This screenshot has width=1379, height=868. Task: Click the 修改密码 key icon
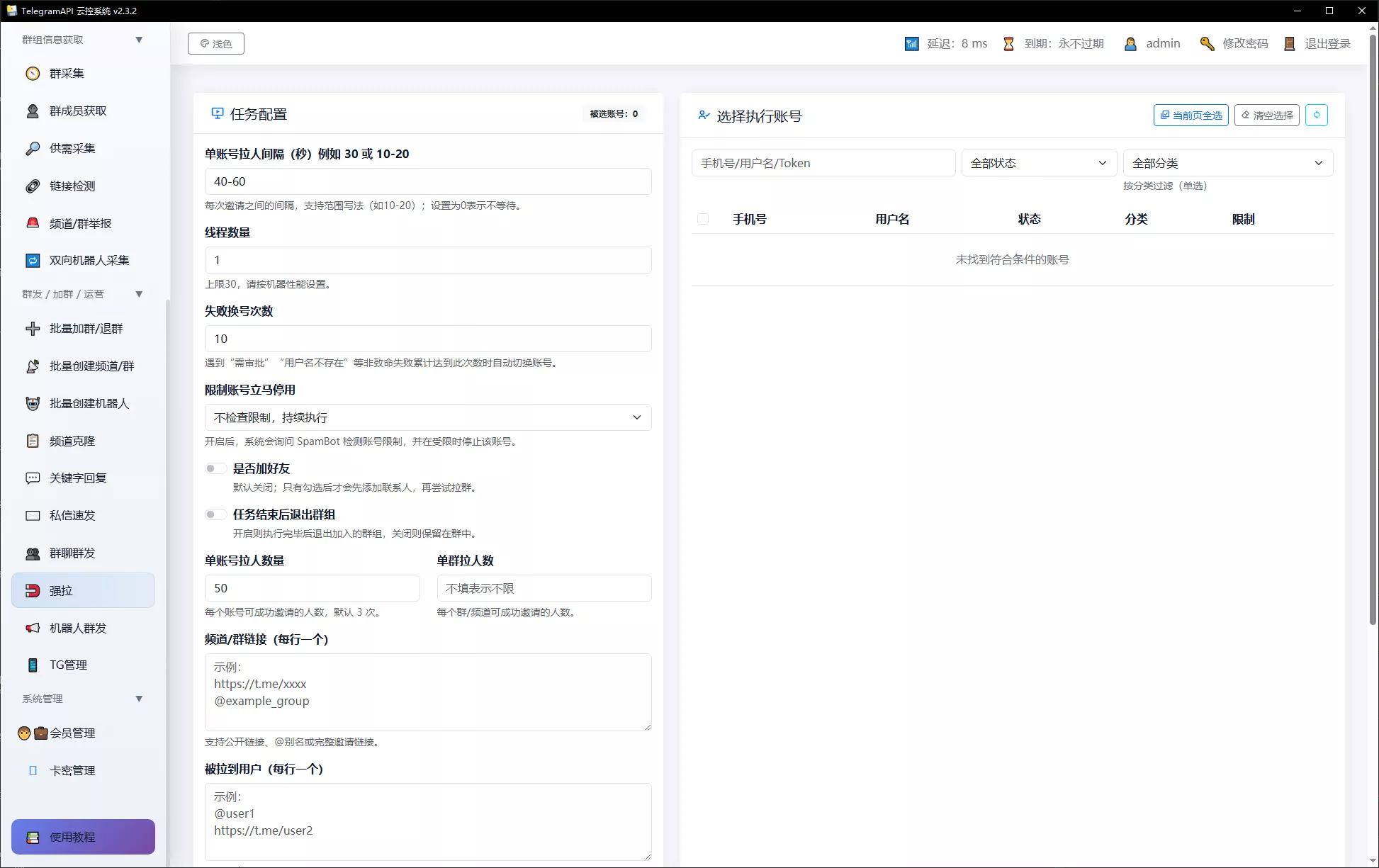click(x=1207, y=44)
